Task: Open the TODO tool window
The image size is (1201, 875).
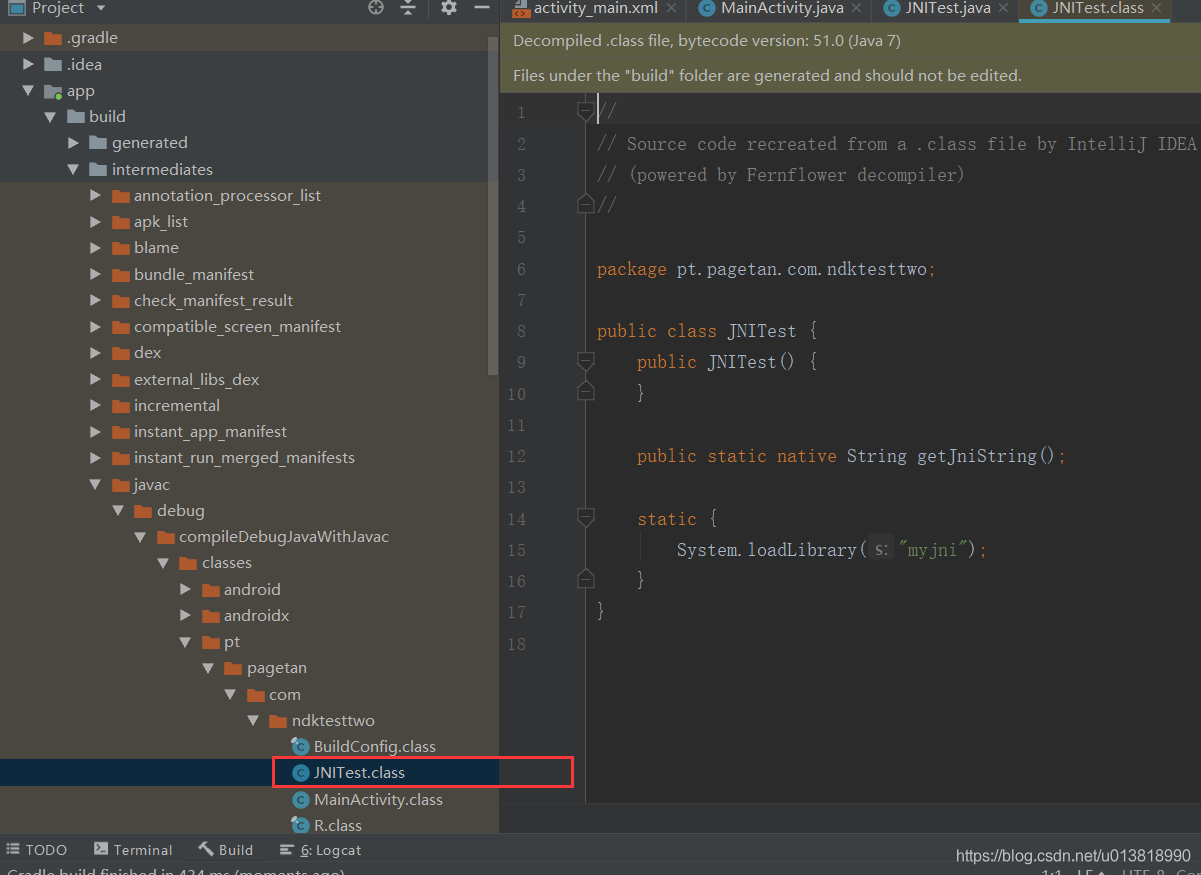Action: click(x=36, y=850)
